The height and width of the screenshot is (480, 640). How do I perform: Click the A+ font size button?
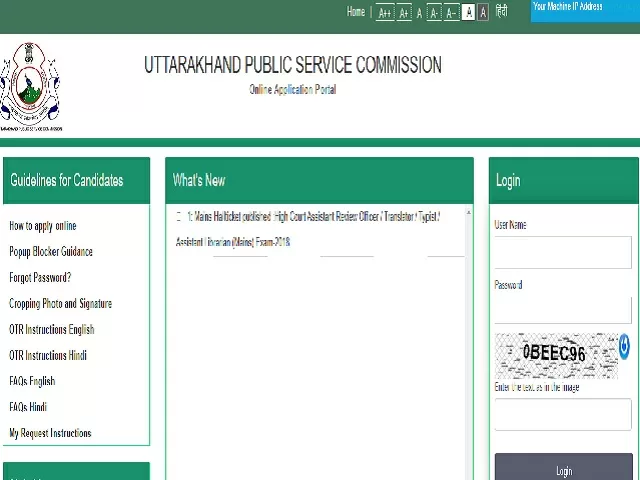(404, 13)
